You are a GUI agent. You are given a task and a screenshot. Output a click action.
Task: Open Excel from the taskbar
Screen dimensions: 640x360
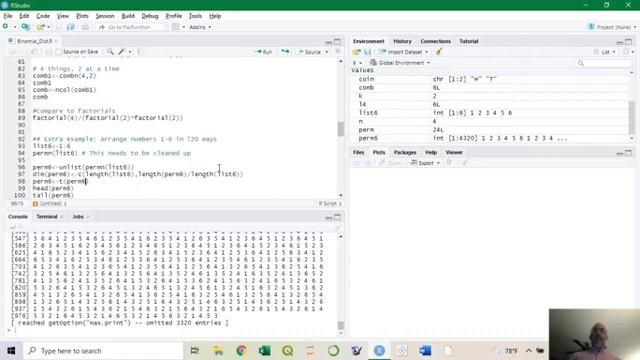tap(264, 351)
